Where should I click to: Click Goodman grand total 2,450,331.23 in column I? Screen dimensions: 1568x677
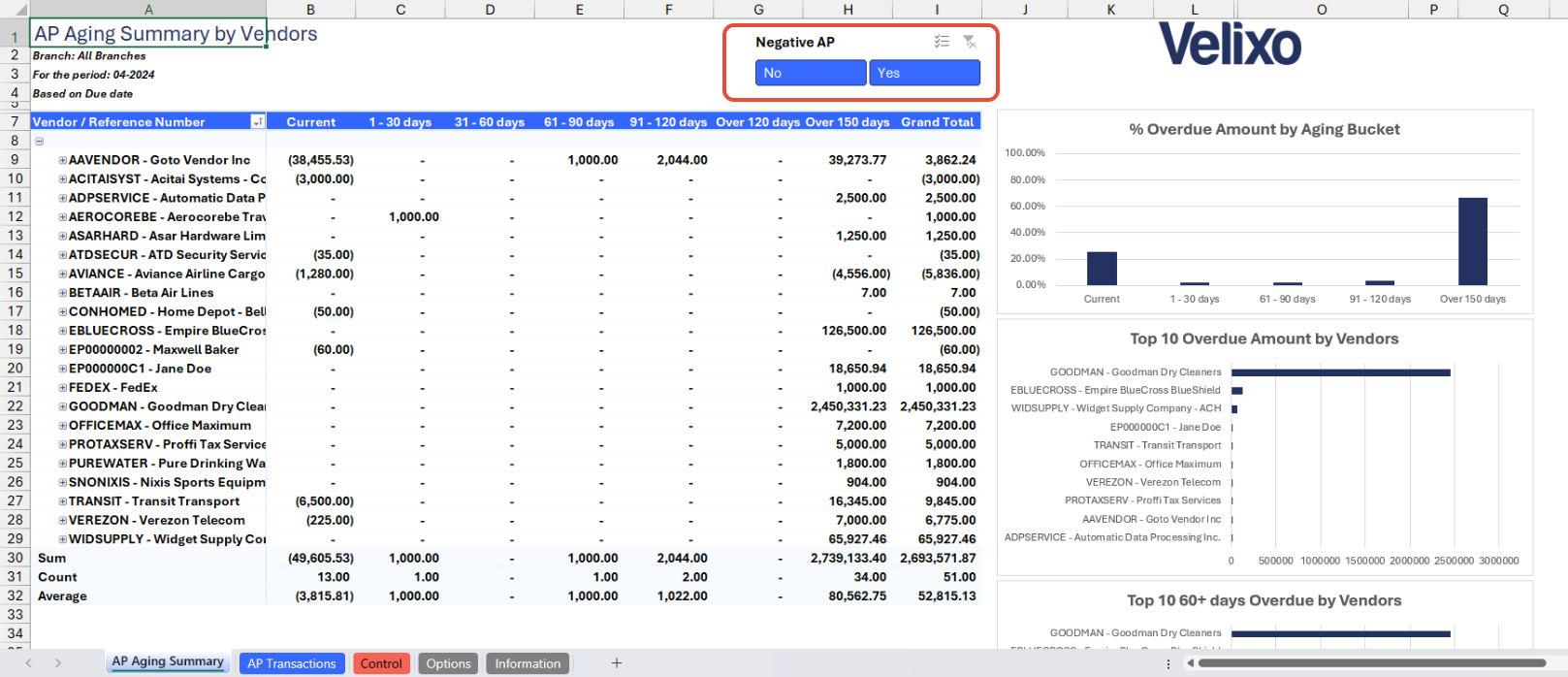(x=937, y=406)
